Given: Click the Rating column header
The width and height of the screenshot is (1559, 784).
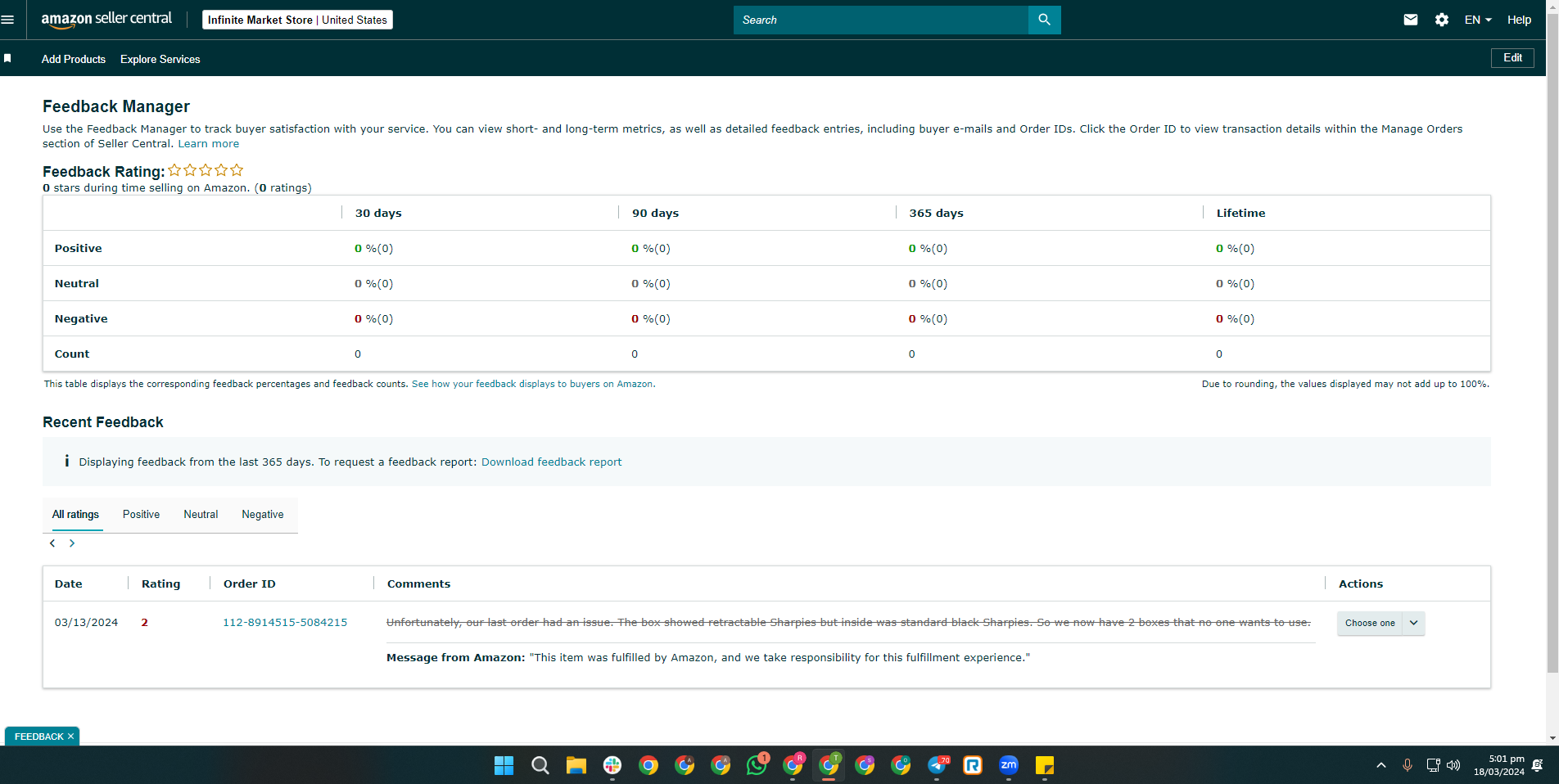Looking at the screenshot, I should 160,583.
